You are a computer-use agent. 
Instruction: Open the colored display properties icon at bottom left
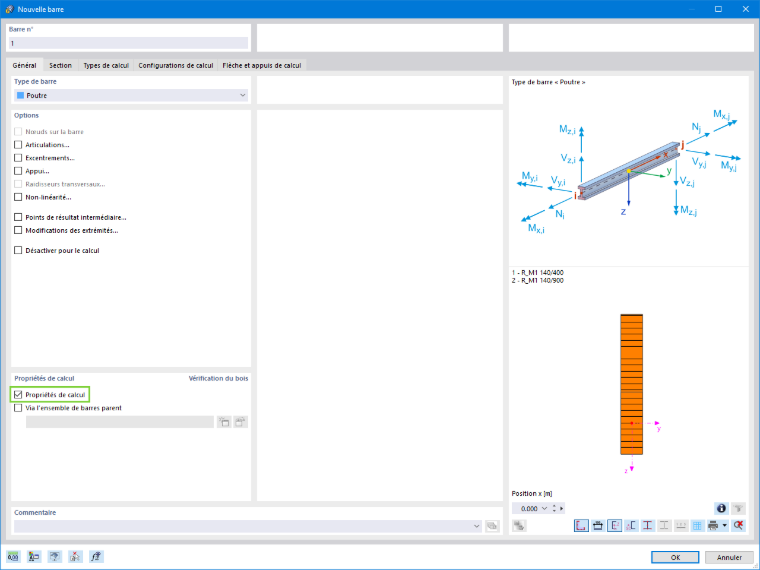34,556
